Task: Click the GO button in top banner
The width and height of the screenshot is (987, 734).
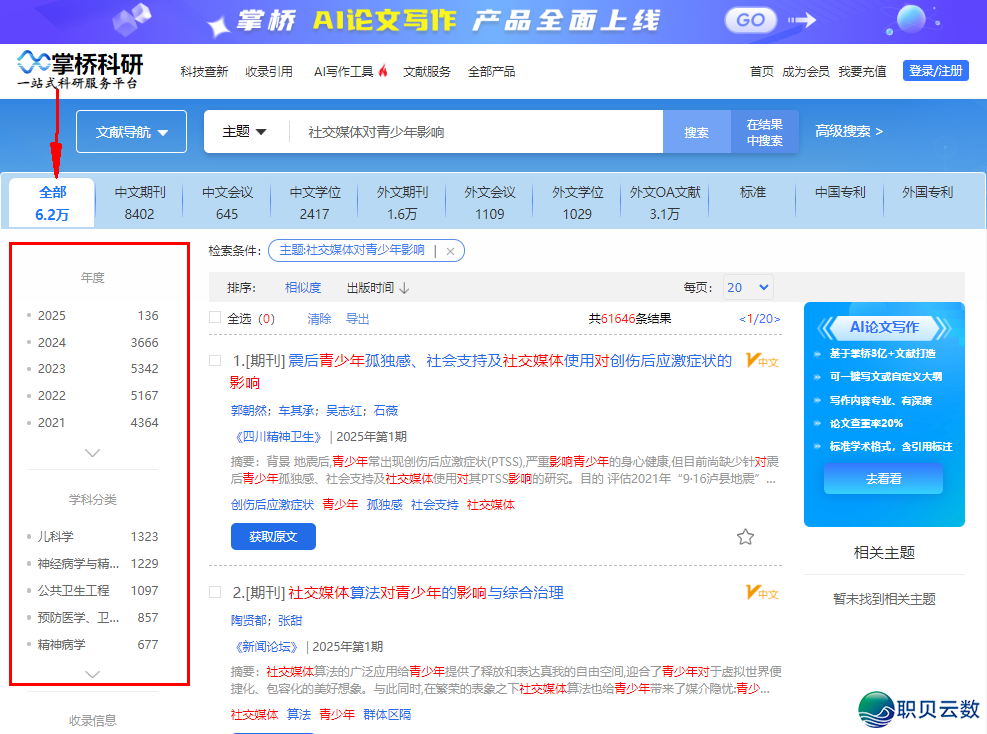Action: pyautogui.click(x=751, y=20)
